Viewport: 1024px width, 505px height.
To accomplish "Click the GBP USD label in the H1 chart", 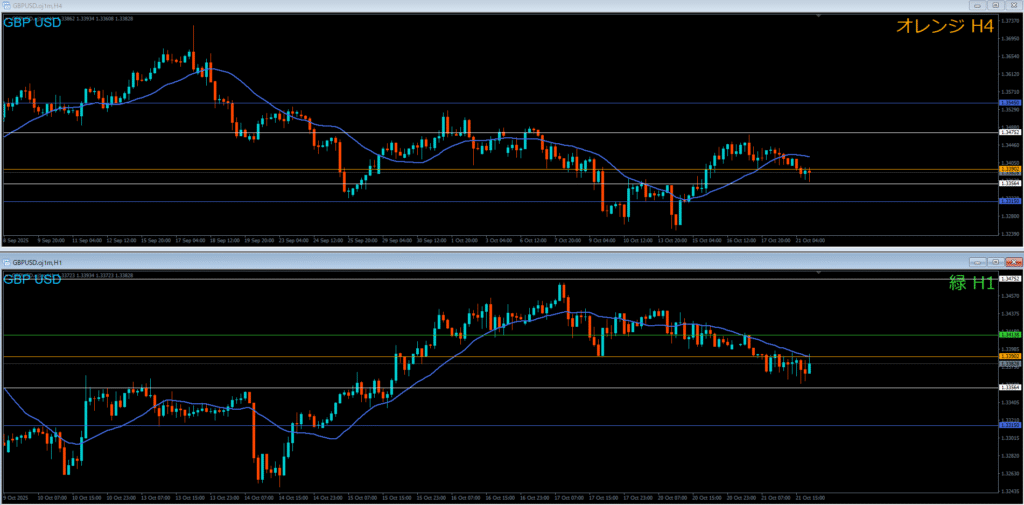I will (31, 279).
